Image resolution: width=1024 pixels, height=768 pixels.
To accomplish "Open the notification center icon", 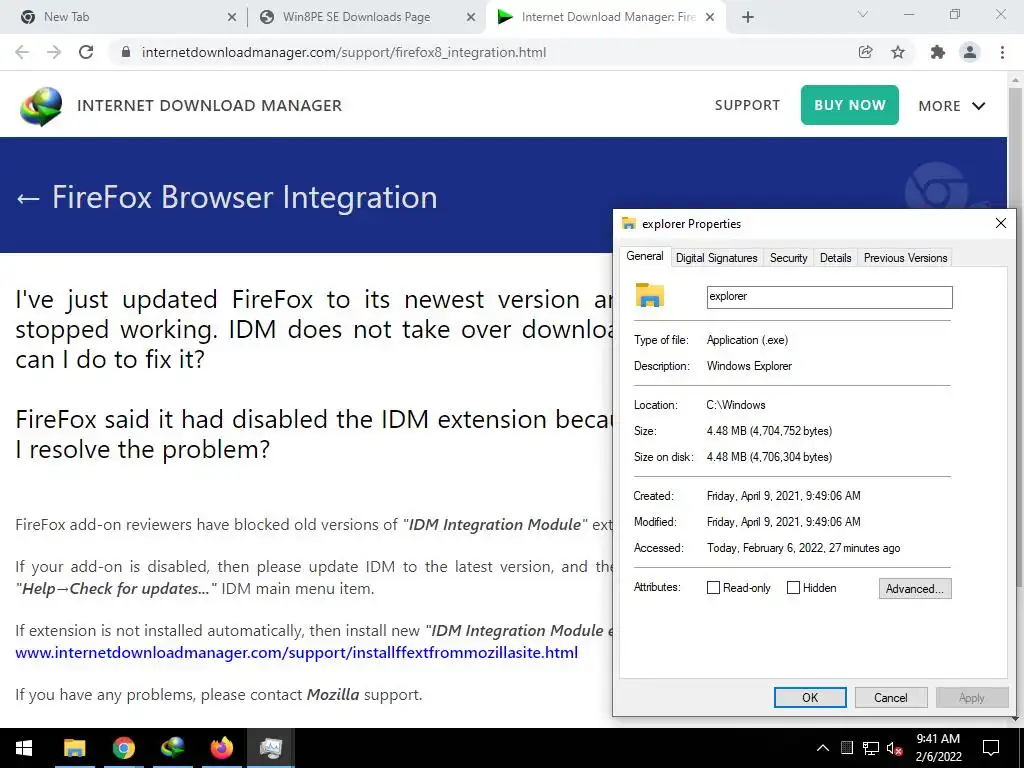I will pyautogui.click(x=991, y=748).
